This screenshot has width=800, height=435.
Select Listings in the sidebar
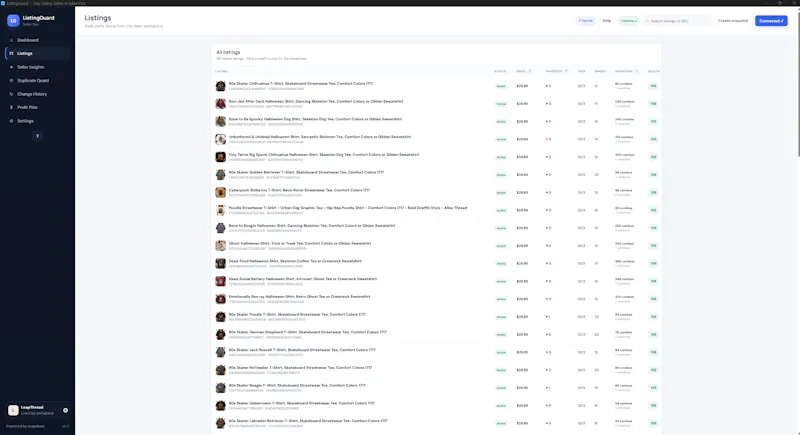coord(37,53)
